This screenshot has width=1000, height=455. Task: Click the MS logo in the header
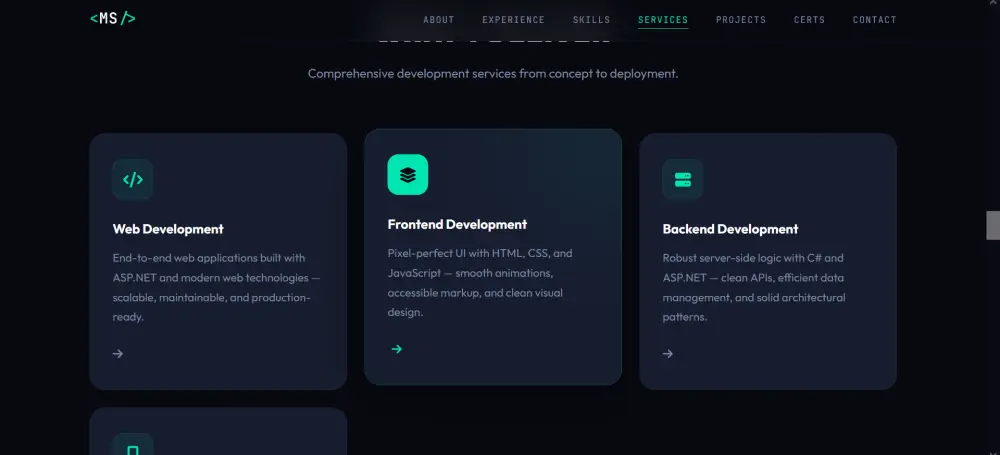tap(113, 19)
